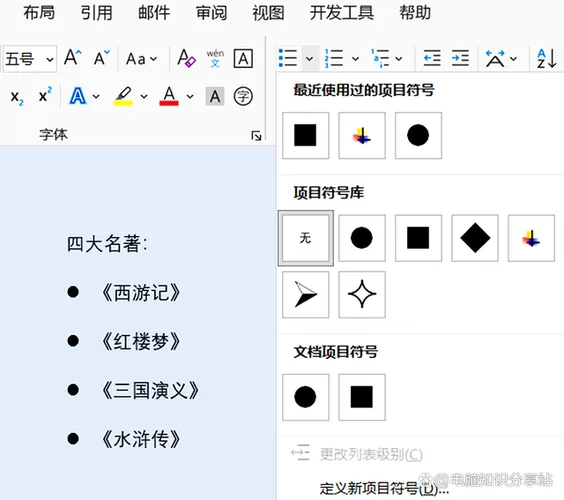Switch to the 邮件 tab
564x500 pixels.
(154, 13)
